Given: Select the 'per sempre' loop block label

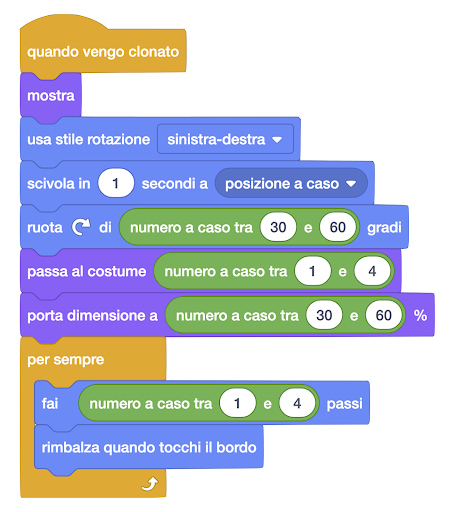Looking at the screenshot, I should tap(66, 359).
